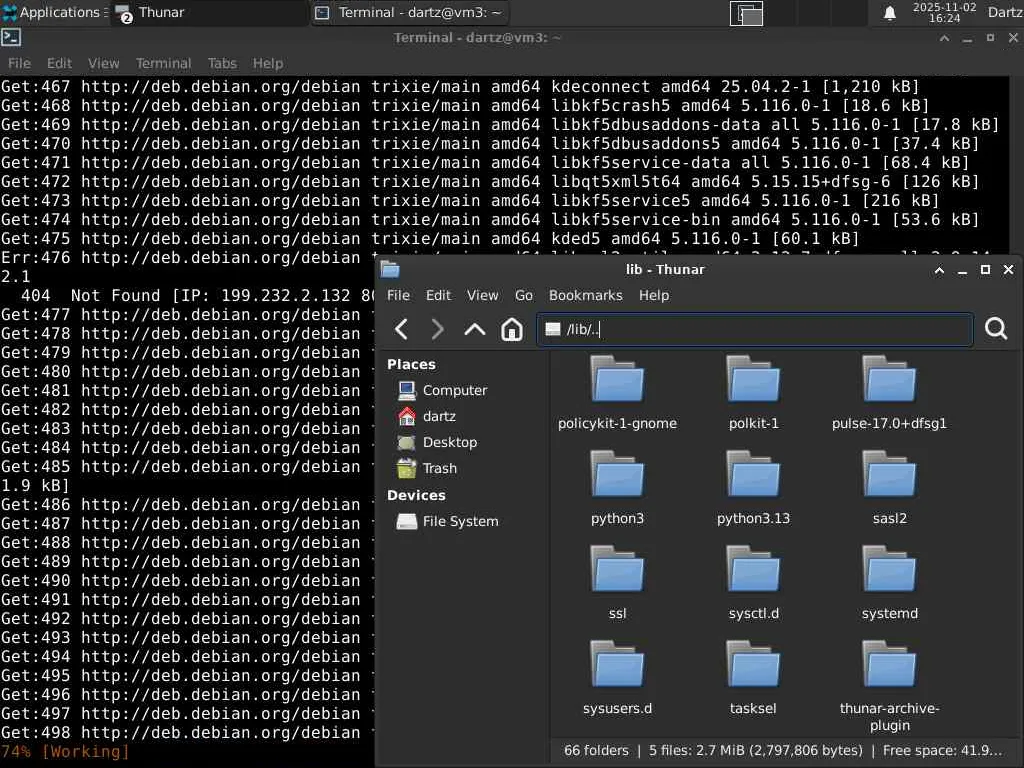Go forward in Thunar history
The width and height of the screenshot is (1024, 768).
click(x=438, y=329)
